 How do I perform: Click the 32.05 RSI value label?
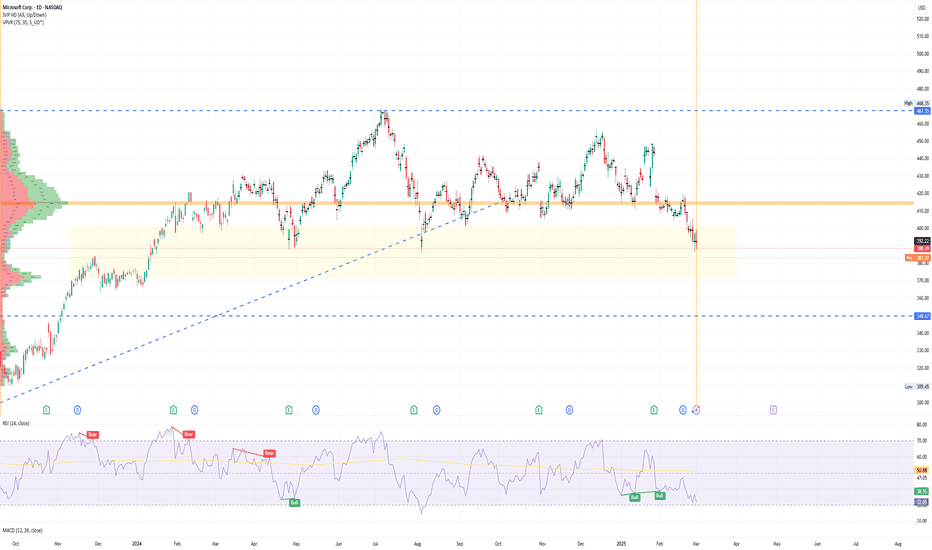(x=922, y=502)
